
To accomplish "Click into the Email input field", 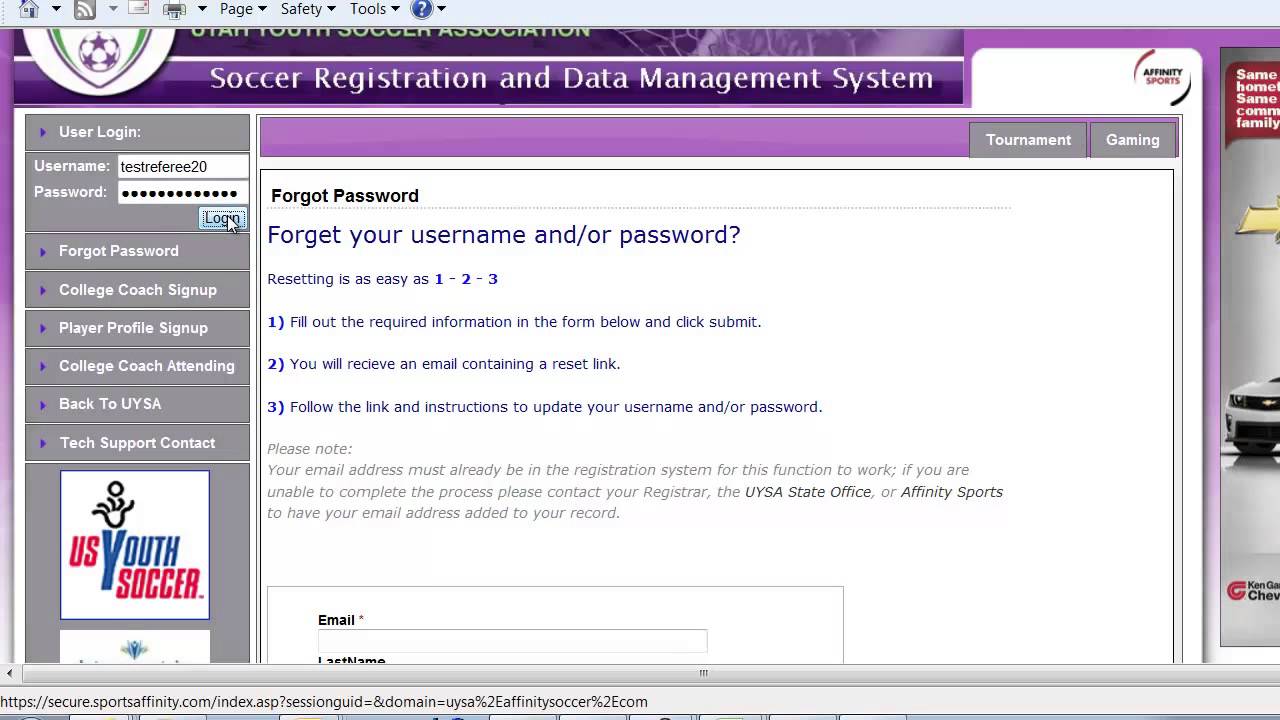I will tap(512, 641).
